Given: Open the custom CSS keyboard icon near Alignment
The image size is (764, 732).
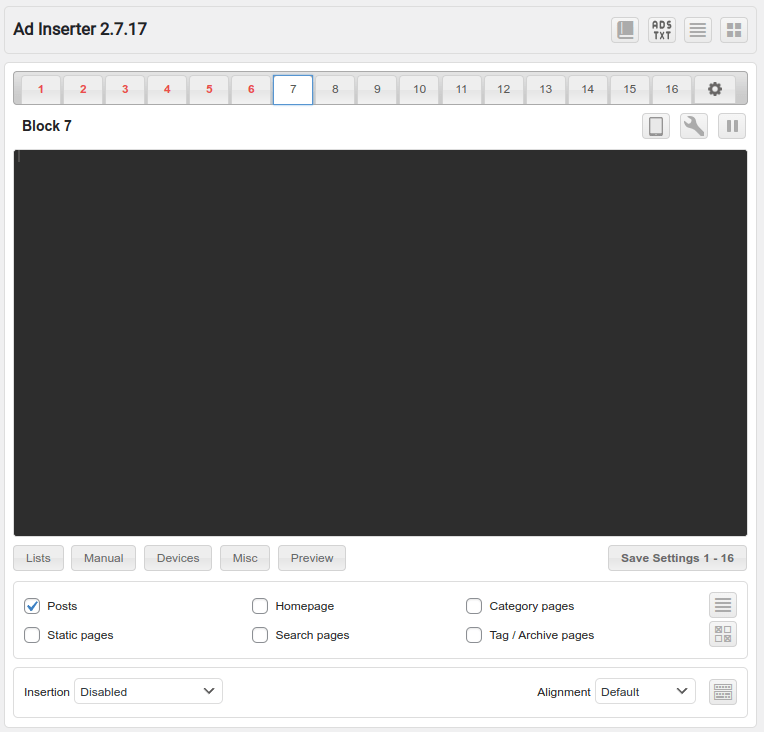Looking at the screenshot, I should (723, 692).
